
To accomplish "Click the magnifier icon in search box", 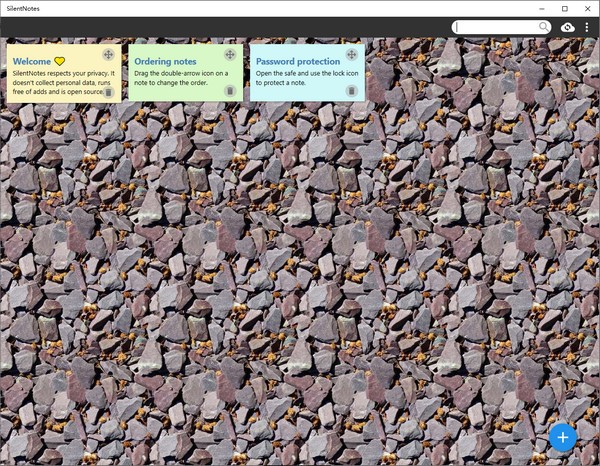I will pyautogui.click(x=543, y=27).
